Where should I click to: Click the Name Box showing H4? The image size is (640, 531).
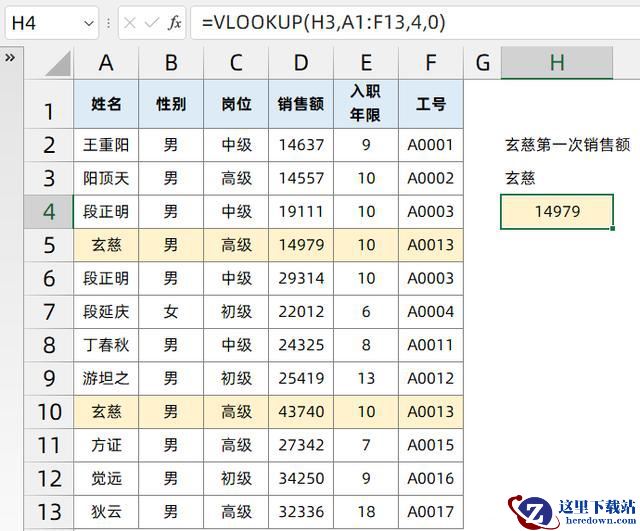click(x=52, y=23)
